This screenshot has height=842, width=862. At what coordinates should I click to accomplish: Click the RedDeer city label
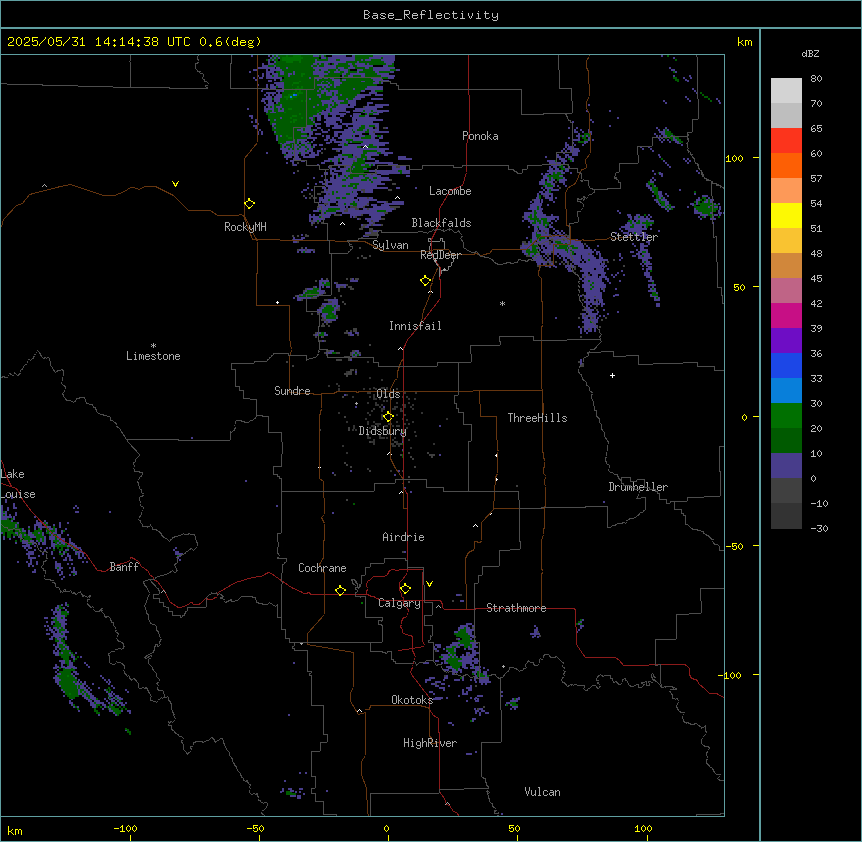(x=440, y=255)
